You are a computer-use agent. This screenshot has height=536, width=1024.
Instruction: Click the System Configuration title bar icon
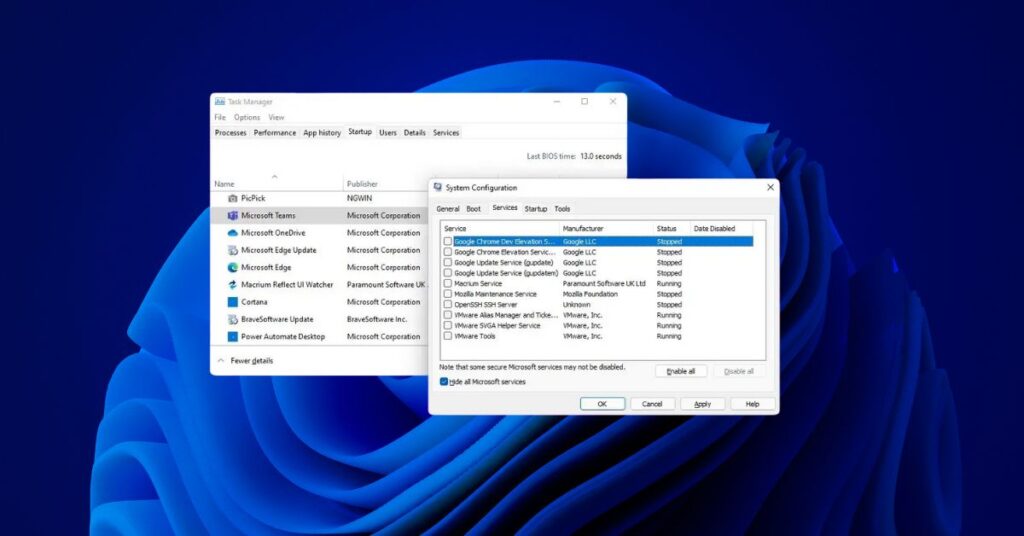coord(438,187)
